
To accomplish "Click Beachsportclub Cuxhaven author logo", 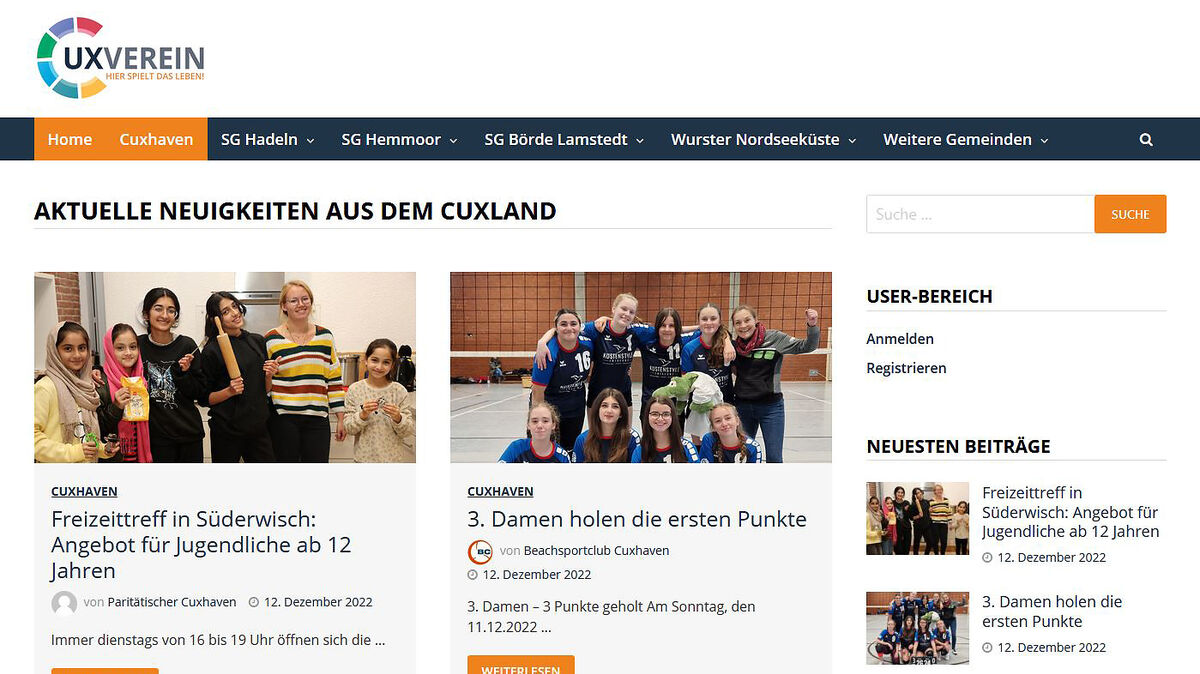I will point(480,551).
